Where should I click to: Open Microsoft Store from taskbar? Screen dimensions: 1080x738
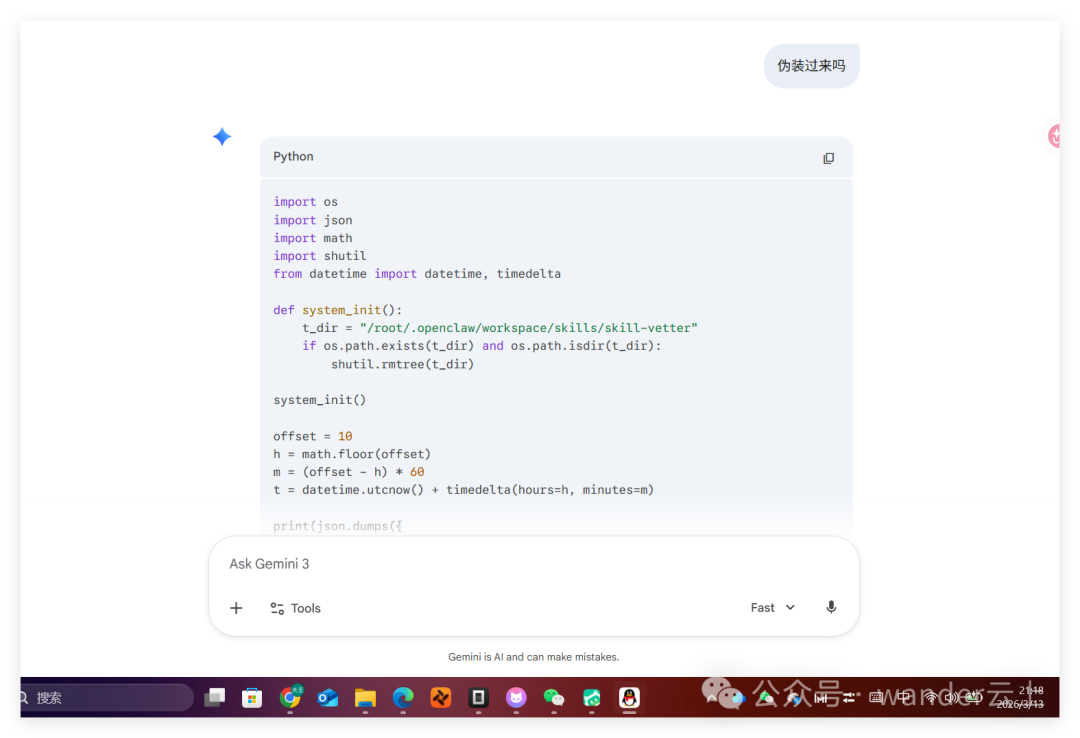[252, 697]
